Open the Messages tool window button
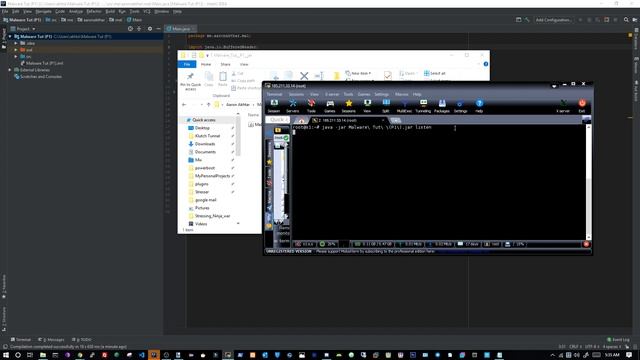Screen dimensions: 640x360 tap(51, 340)
